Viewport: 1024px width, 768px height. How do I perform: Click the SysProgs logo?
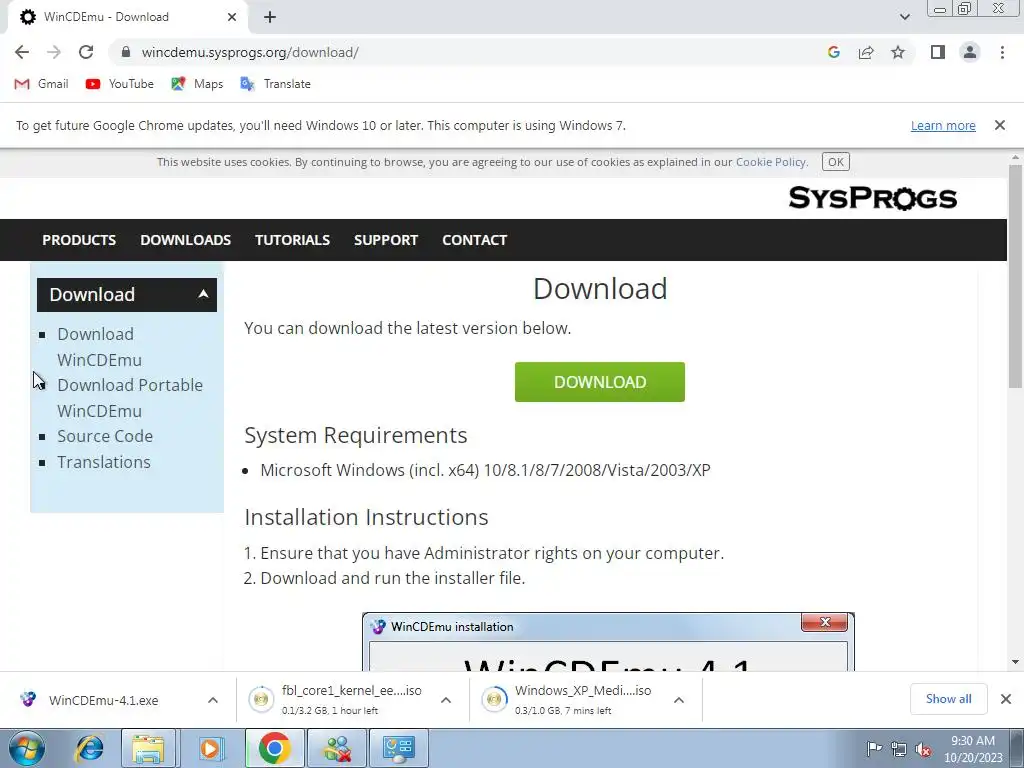point(872,198)
